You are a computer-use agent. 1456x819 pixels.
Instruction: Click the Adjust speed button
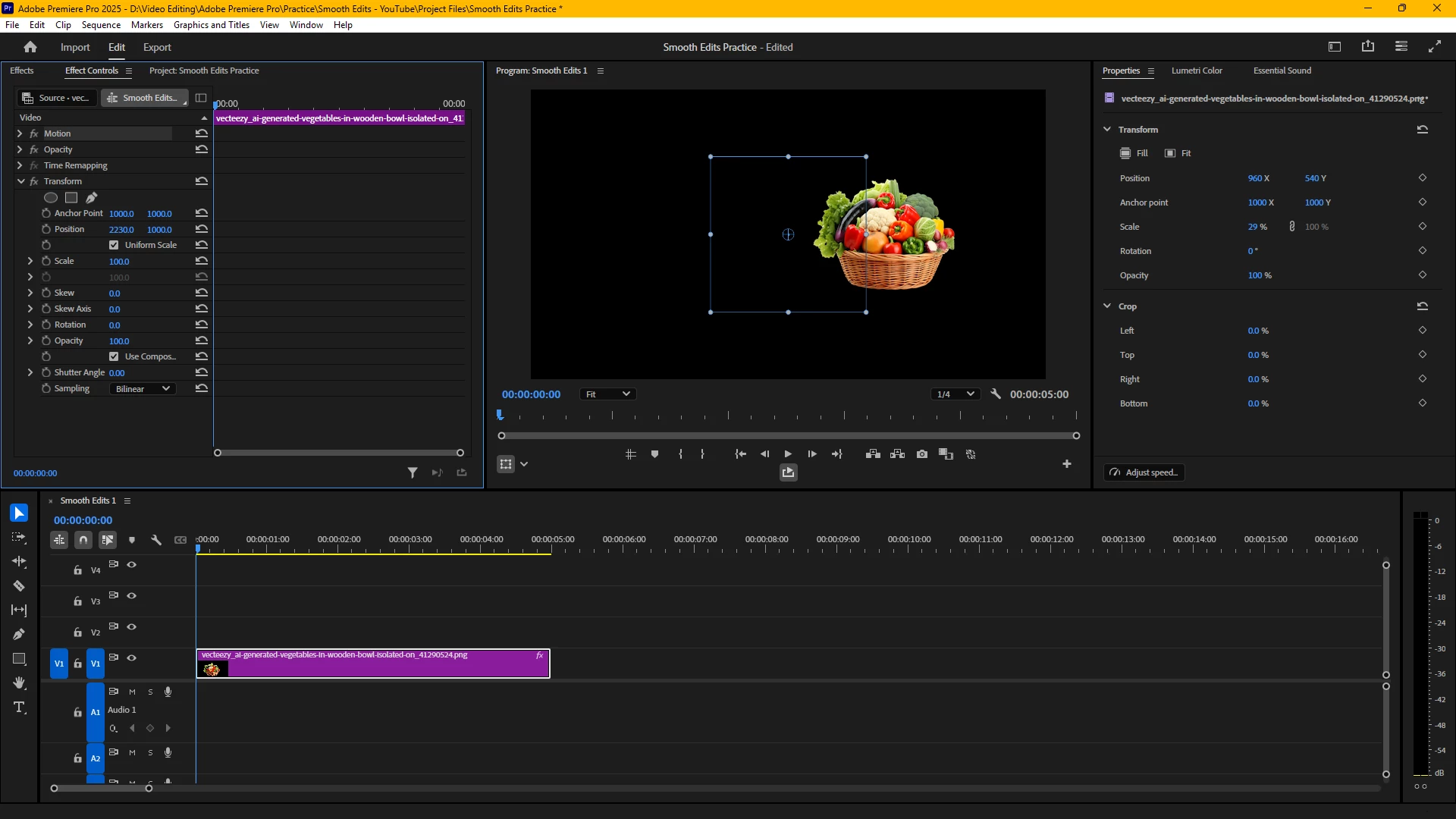pyautogui.click(x=1144, y=472)
